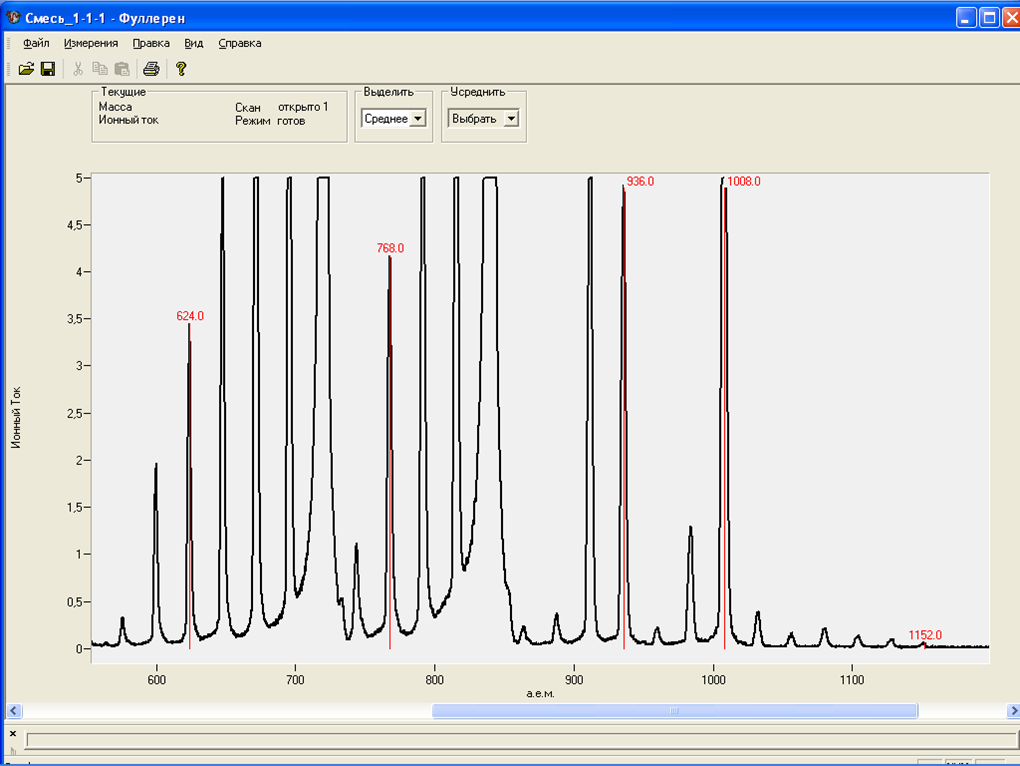Open the Измерения menu
This screenshot has width=1020, height=766.
coord(91,43)
